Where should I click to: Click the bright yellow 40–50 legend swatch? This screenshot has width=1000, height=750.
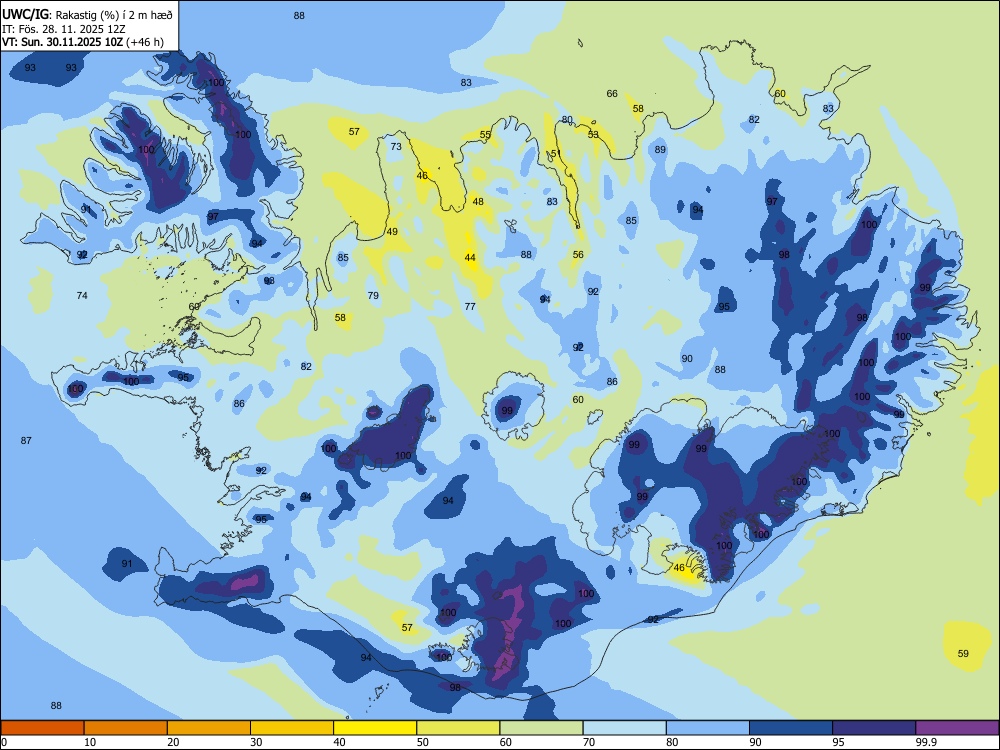375,728
